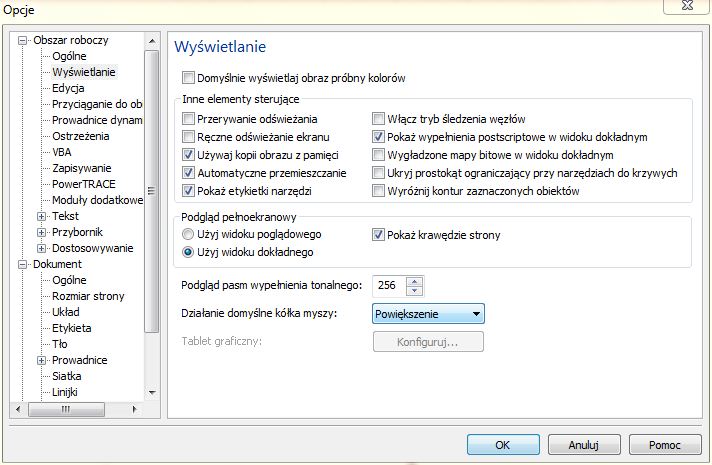Increase tonal fill bands value with up arrow
The width and height of the screenshot is (712, 465).
coord(415,281)
